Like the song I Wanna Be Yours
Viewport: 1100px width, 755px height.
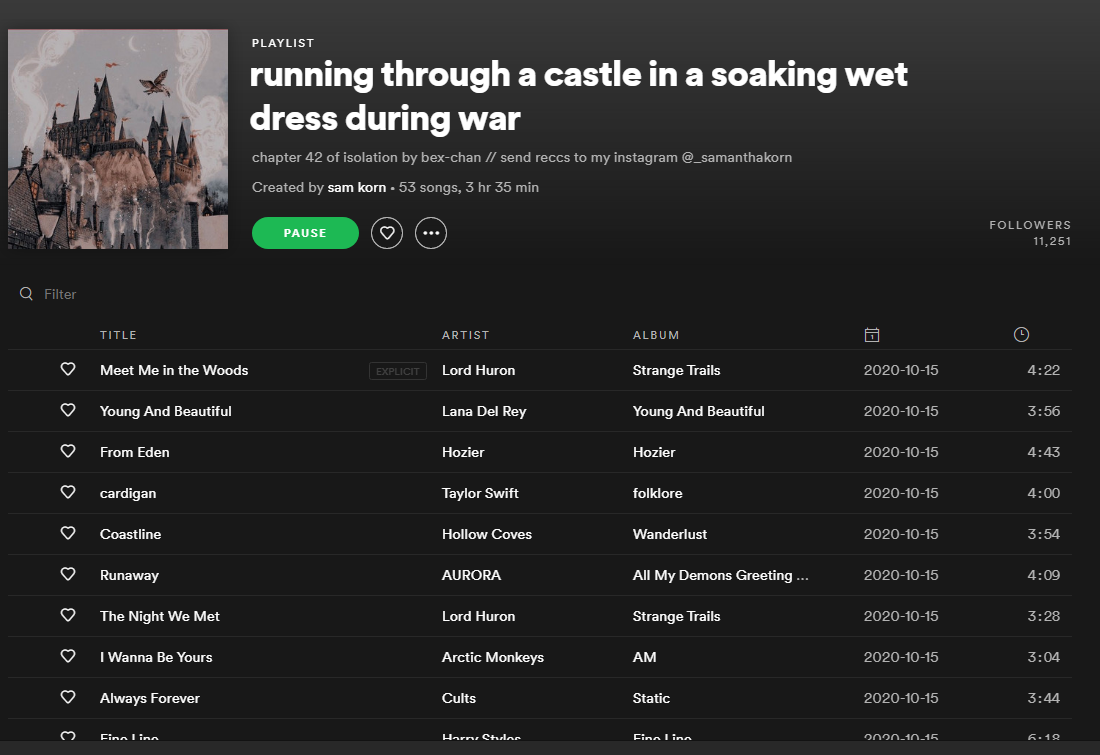pos(68,656)
